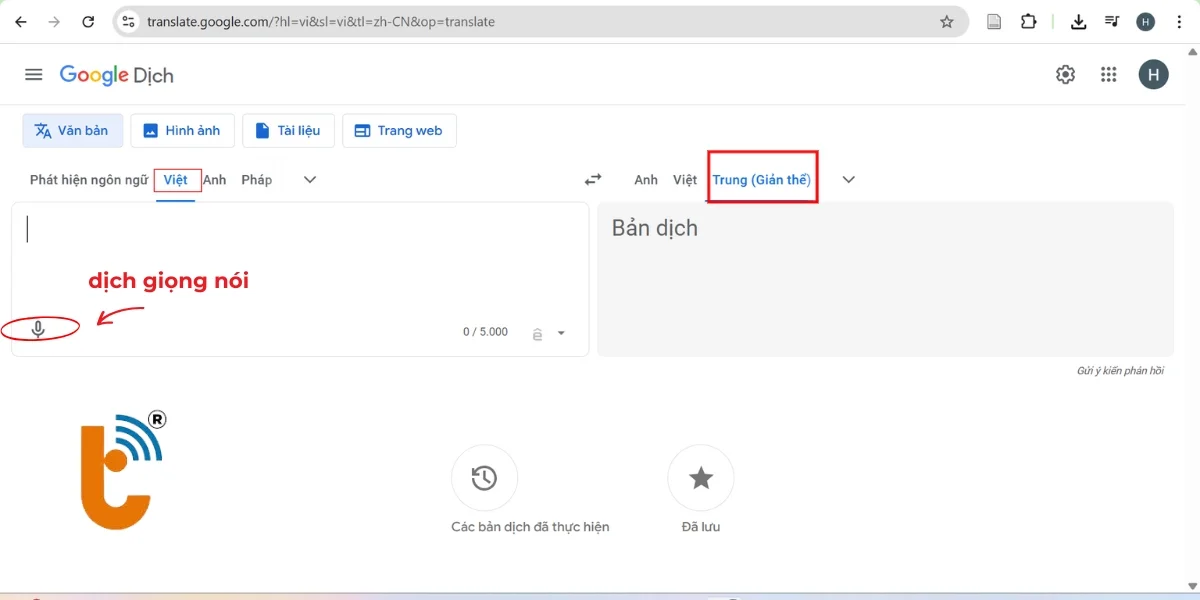
Task: Open saved translations star icon
Action: pyautogui.click(x=700, y=478)
